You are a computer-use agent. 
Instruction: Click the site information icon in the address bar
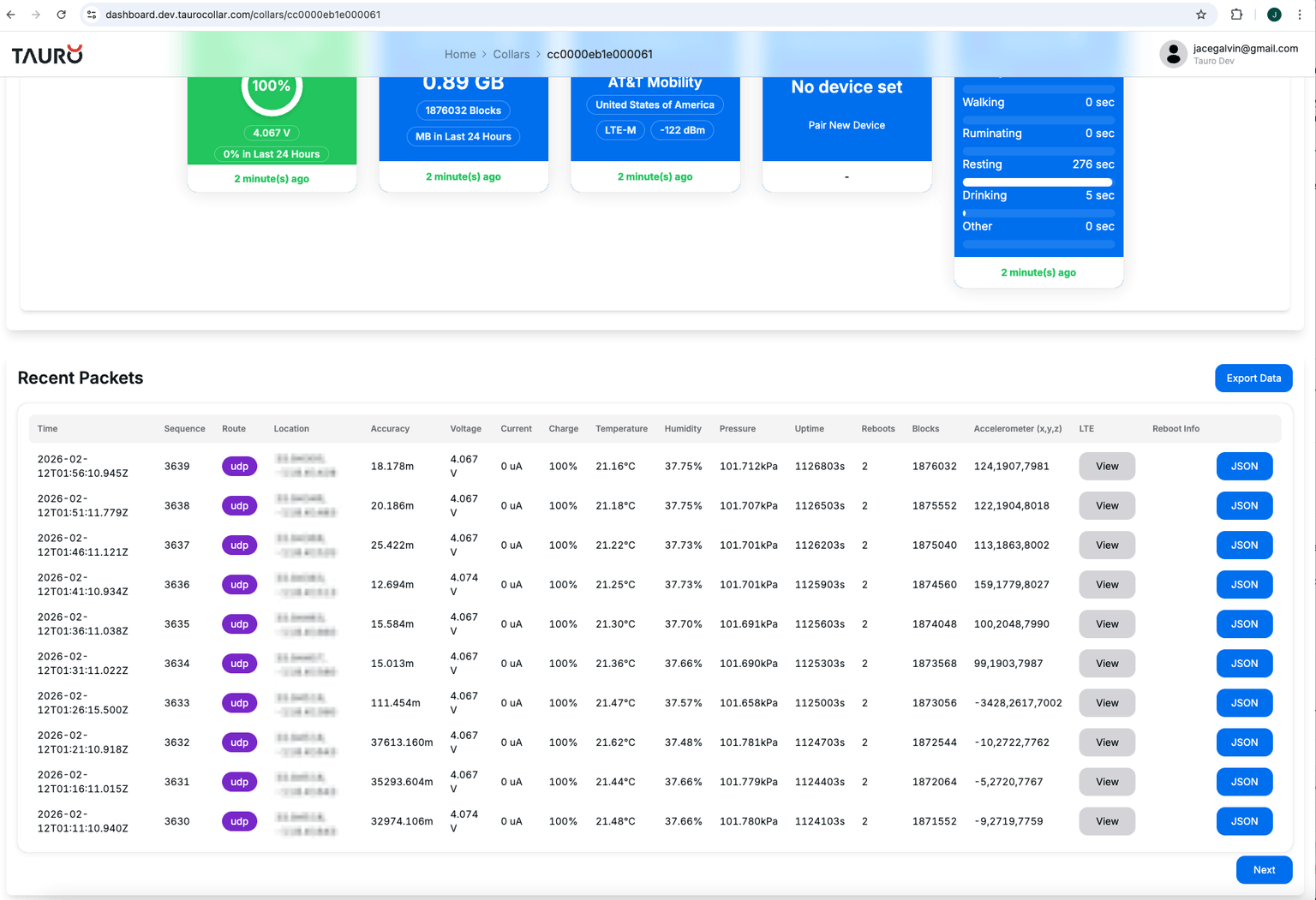91,15
